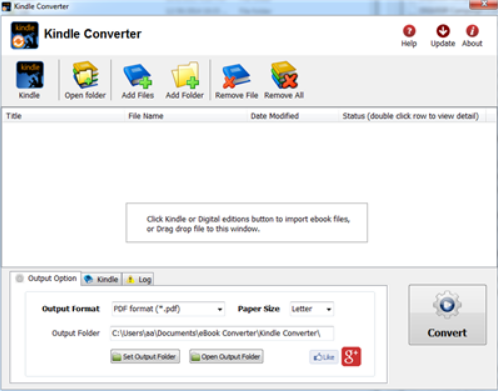Image resolution: width=498 pixels, height=391 pixels.
Task: Switch to the Kindle tab
Action: click(101, 279)
